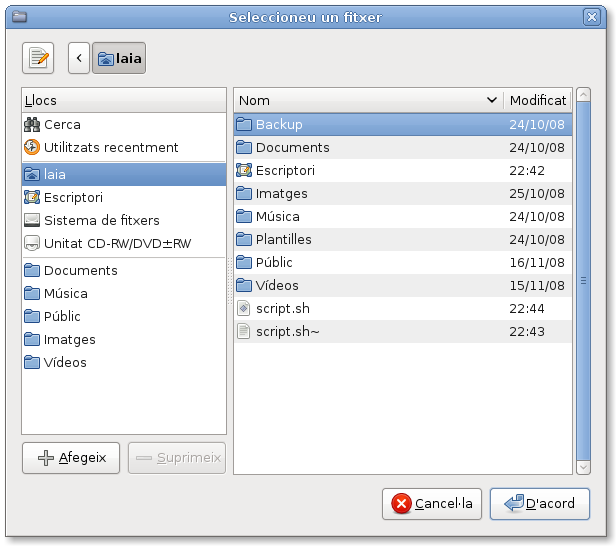
Task: Toggle the type-a-filename pencil button
Action: [x=38, y=58]
